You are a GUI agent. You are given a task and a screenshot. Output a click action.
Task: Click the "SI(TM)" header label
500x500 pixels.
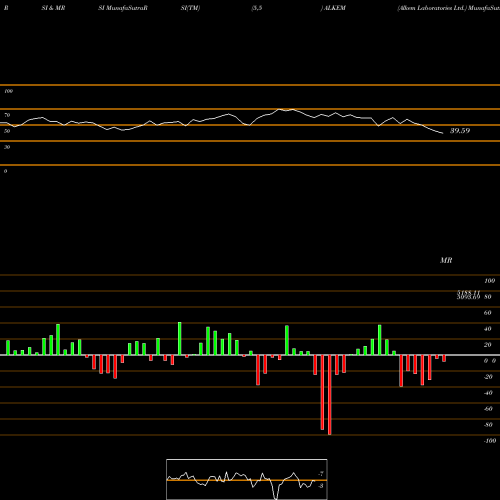tap(190, 8)
